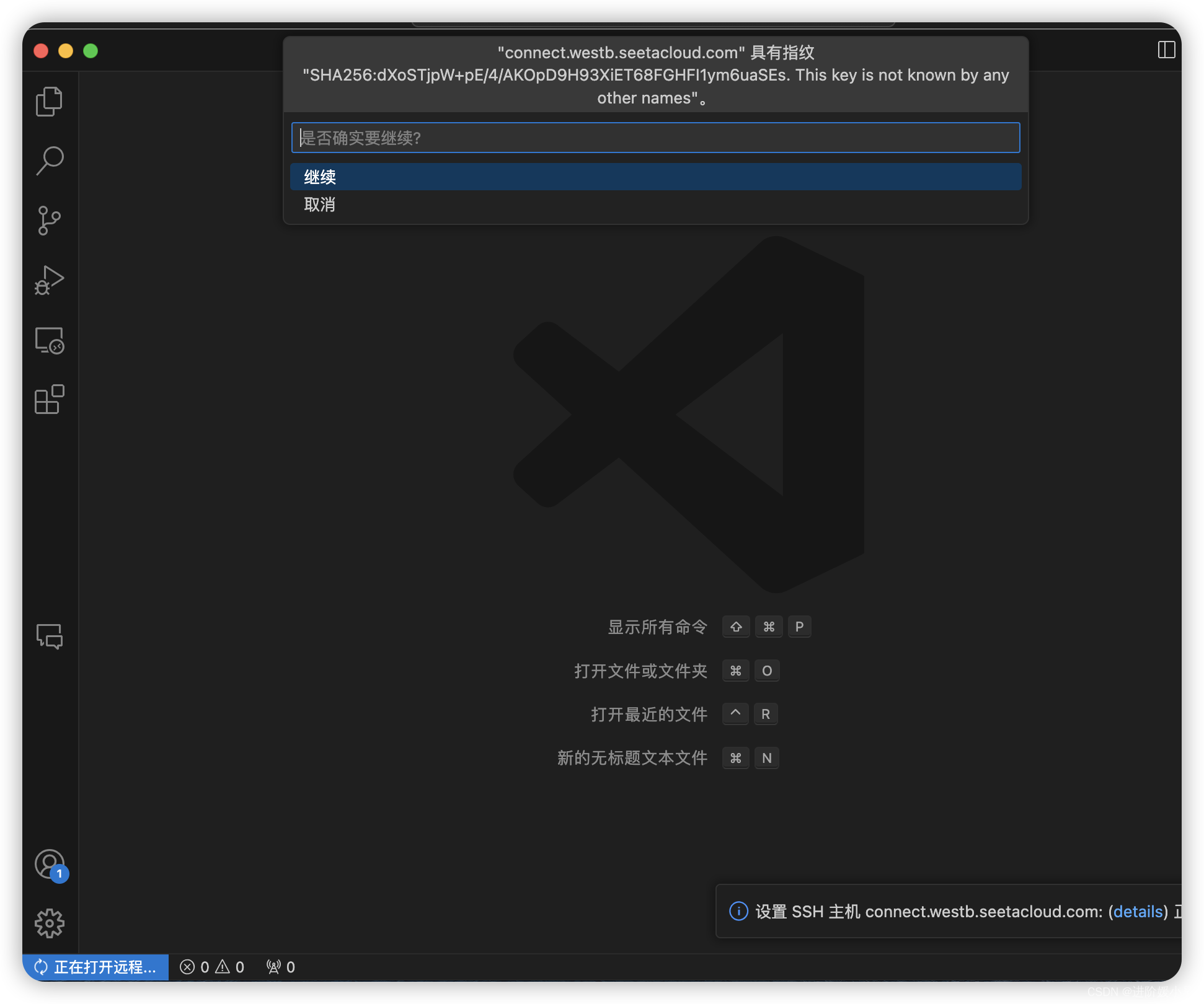Maximize the window with green button
Screen dimensions: 1204x1004
point(91,51)
